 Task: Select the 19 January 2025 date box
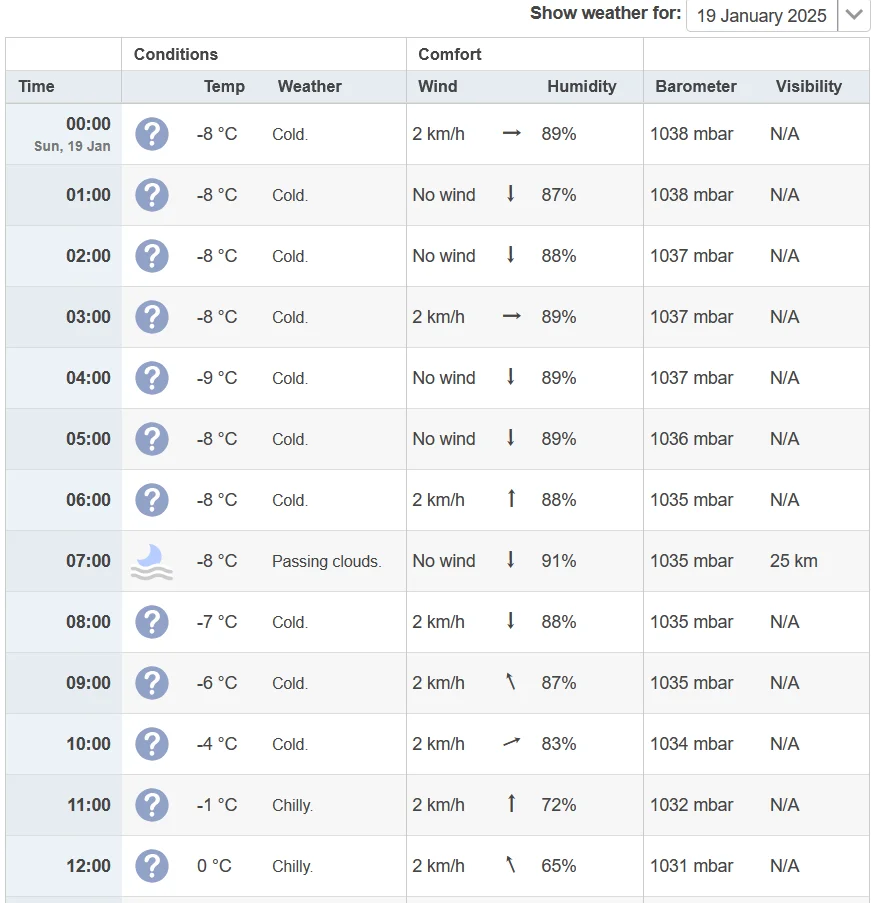[762, 15]
